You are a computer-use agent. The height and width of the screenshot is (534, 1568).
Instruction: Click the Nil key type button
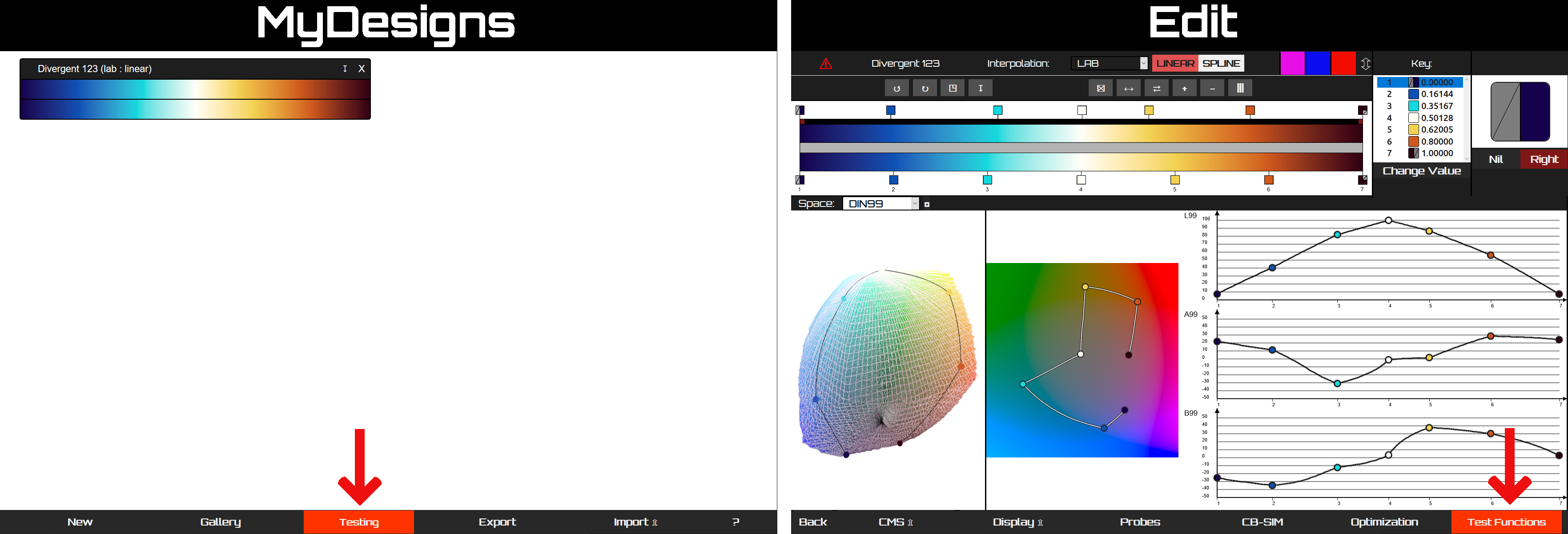tap(1496, 159)
